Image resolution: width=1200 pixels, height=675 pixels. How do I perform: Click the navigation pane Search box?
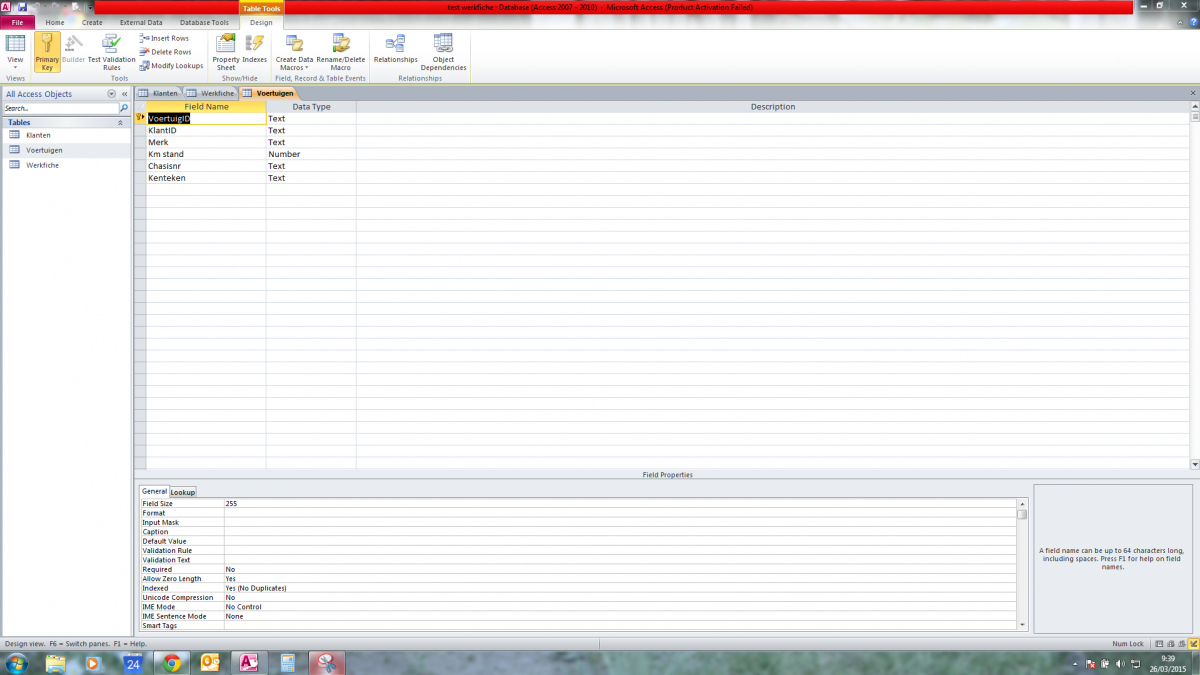click(60, 108)
